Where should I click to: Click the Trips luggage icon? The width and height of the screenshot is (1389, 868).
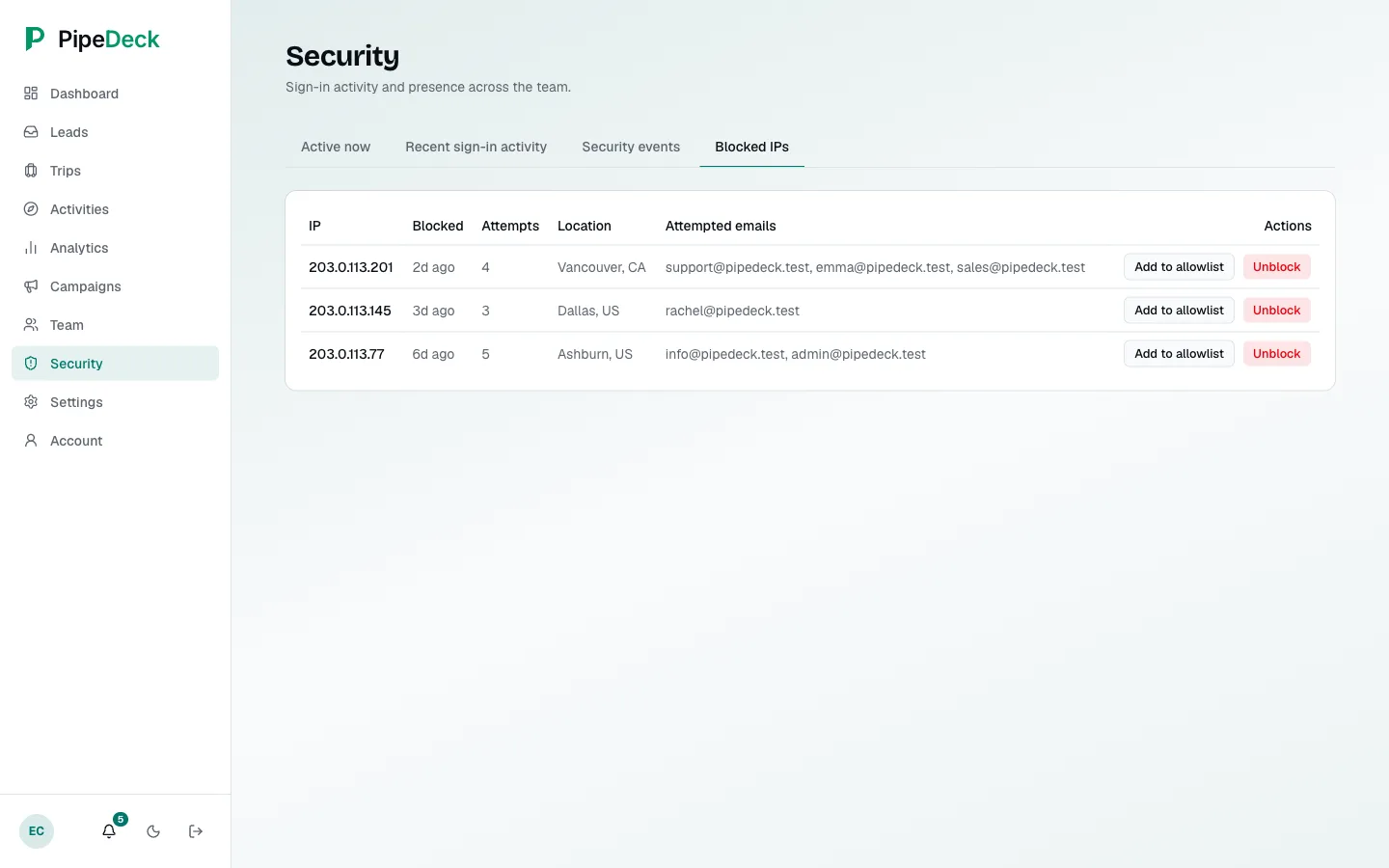point(31,171)
